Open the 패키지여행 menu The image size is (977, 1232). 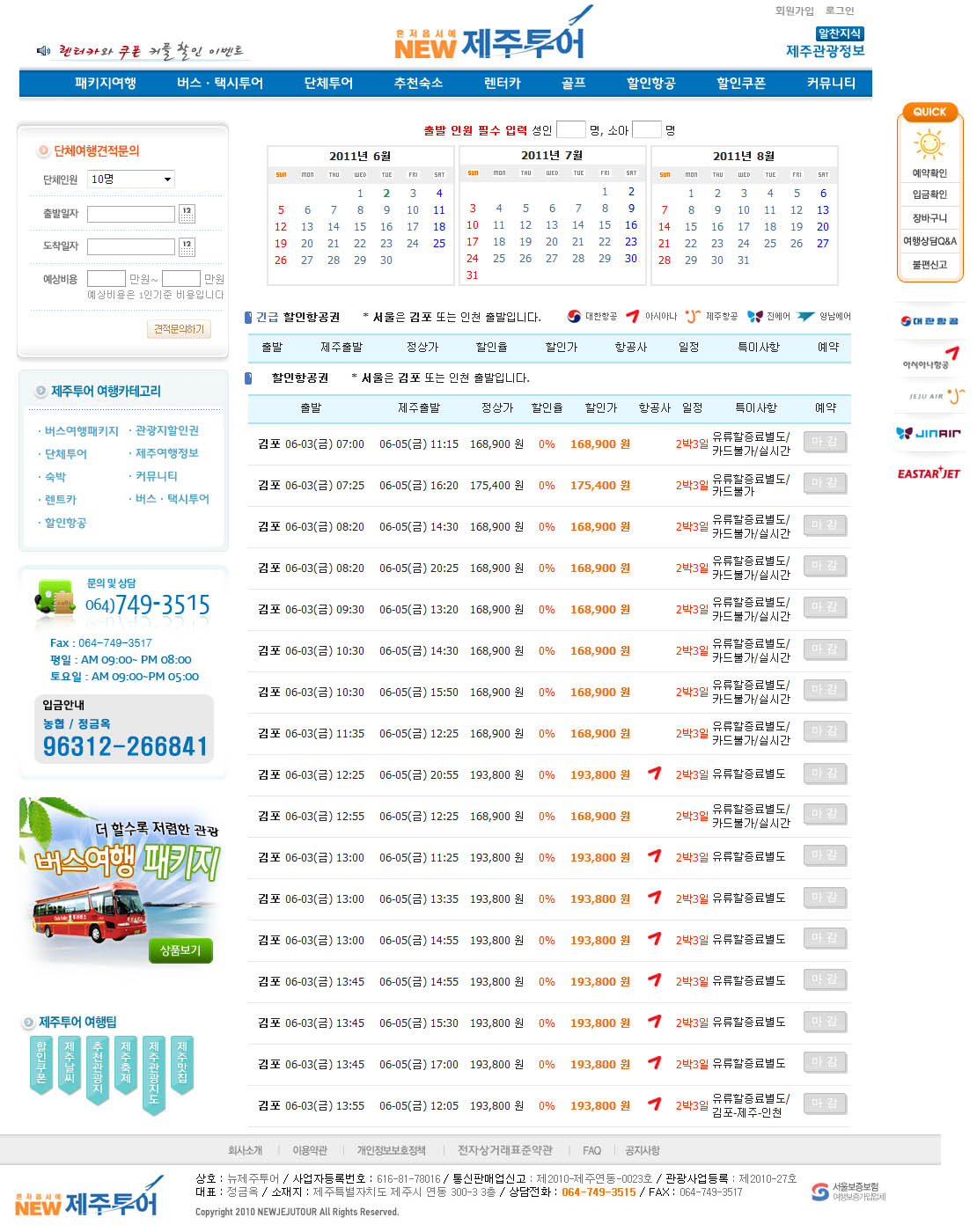coord(106,83)
